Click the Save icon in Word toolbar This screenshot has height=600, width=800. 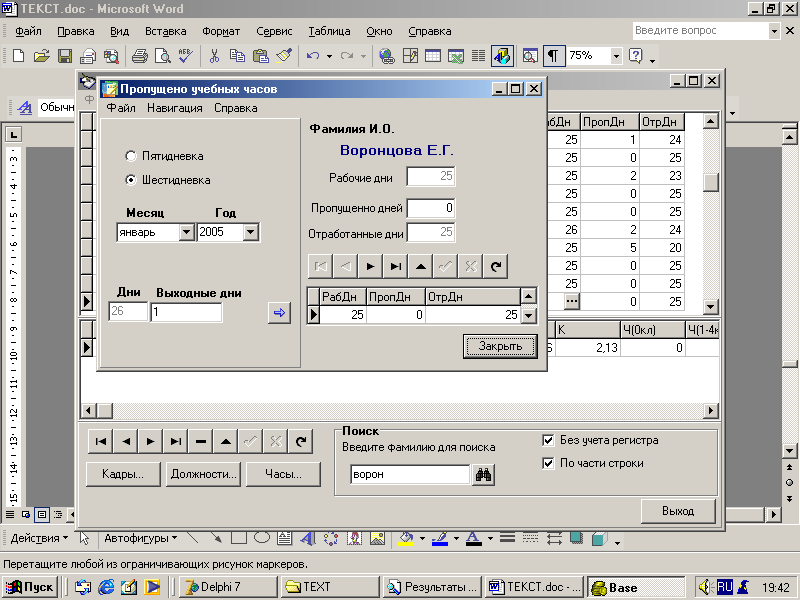tap(64, 56)
